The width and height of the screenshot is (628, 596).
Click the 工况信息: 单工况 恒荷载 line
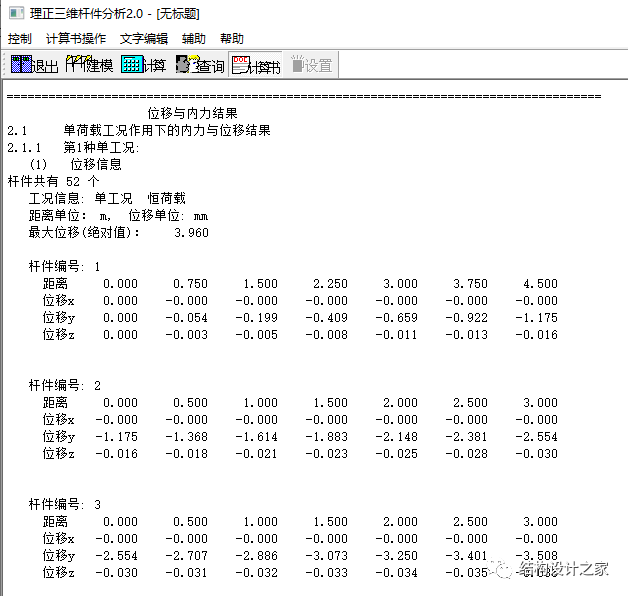[107, 198]
